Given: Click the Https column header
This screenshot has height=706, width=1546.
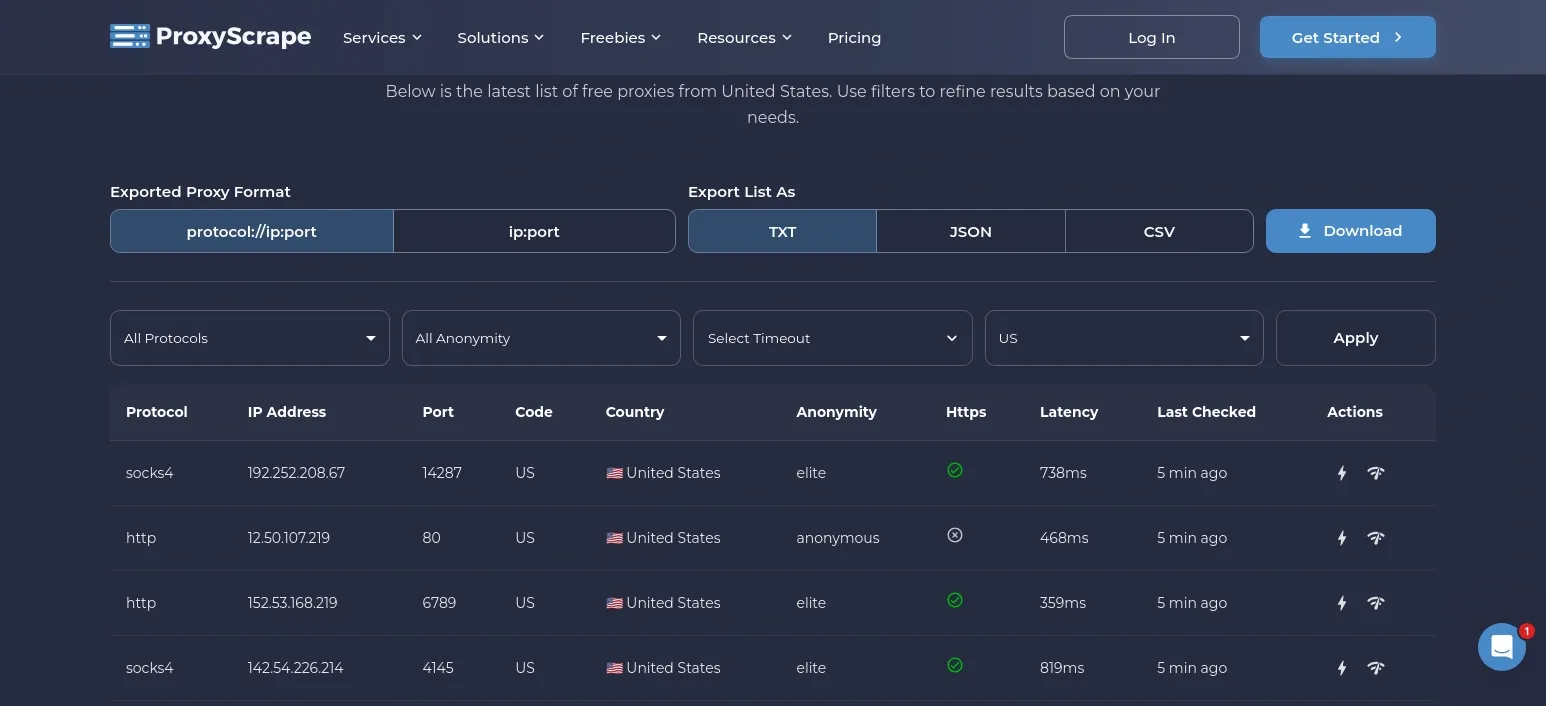Looking at the screenshot, I should (966, 412).
